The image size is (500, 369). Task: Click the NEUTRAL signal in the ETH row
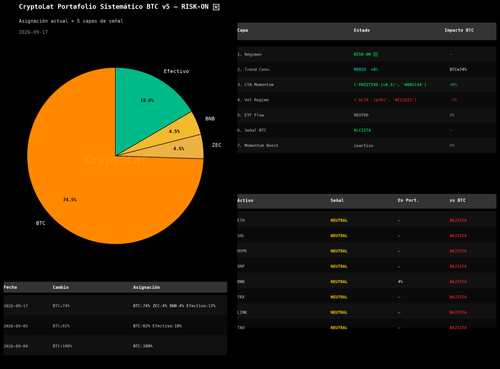pyautogui.click(x=339, y=220)
